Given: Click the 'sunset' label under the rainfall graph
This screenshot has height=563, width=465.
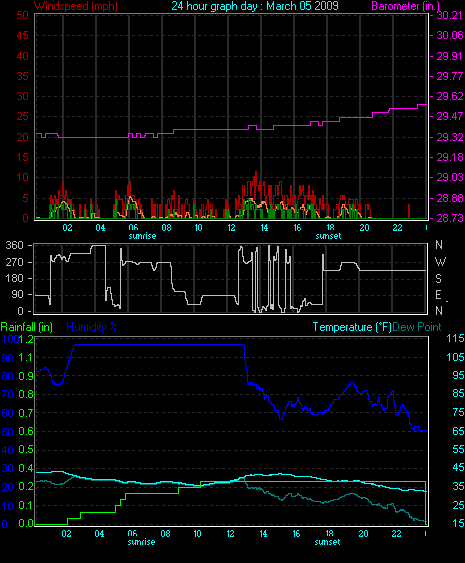Looking at the screenshot, I should 327,542.
